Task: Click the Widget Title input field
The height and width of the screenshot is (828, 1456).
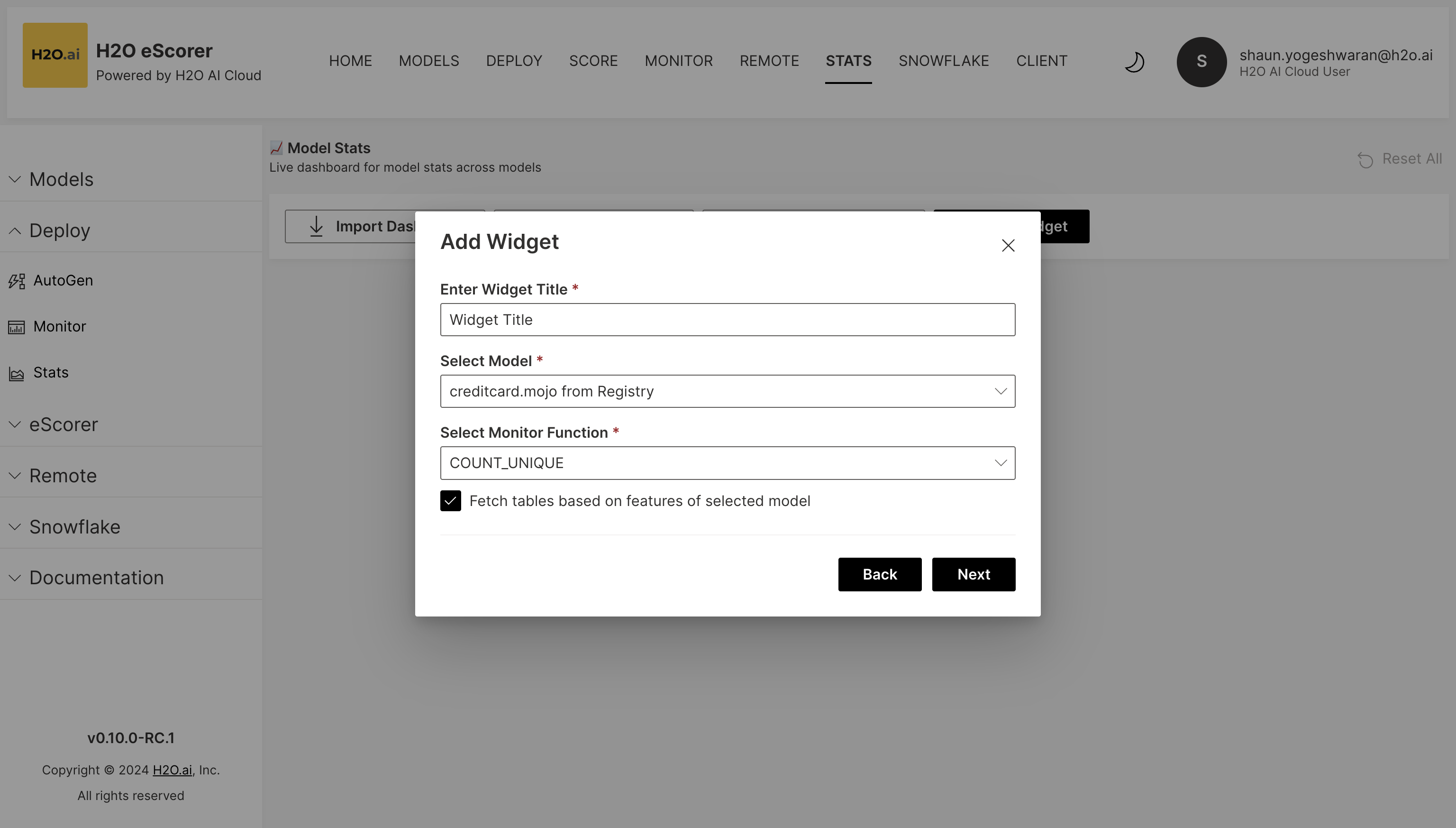Action: (x=728, y=319)
